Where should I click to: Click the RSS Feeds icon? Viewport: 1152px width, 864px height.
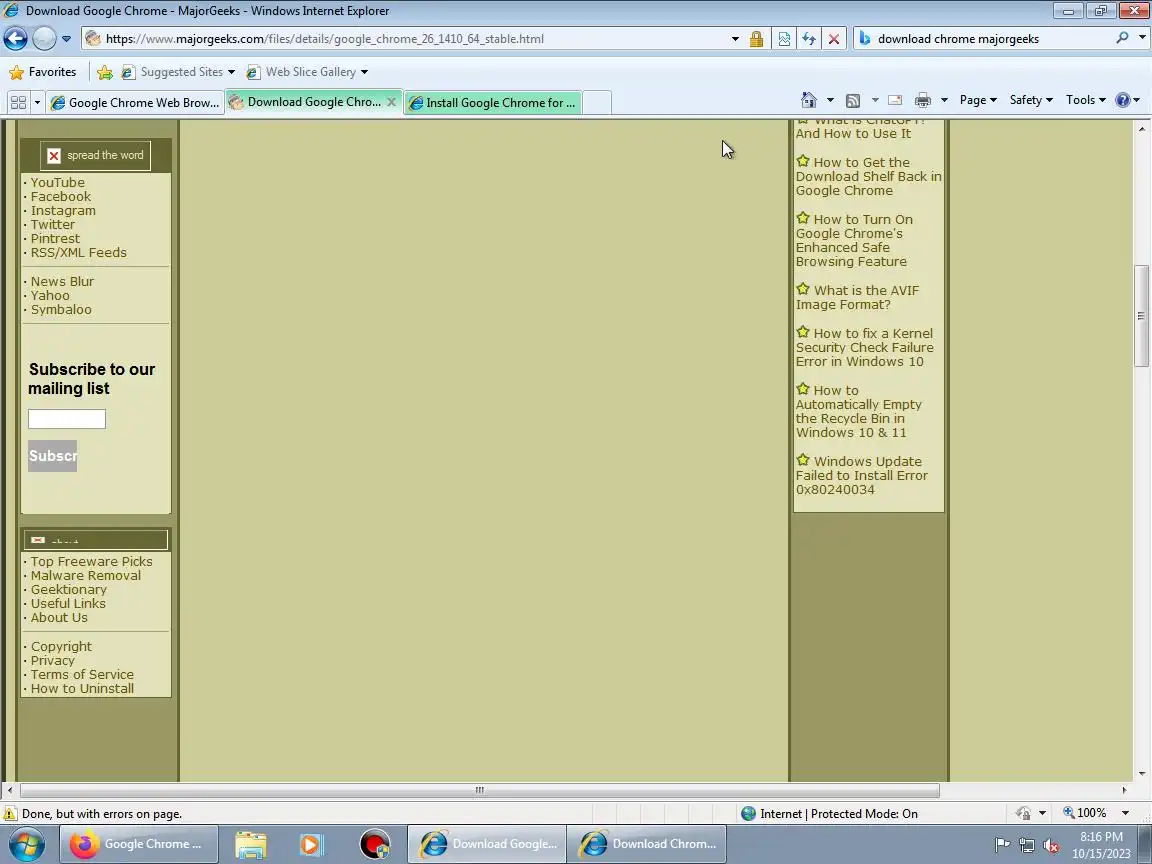point(853,101)
